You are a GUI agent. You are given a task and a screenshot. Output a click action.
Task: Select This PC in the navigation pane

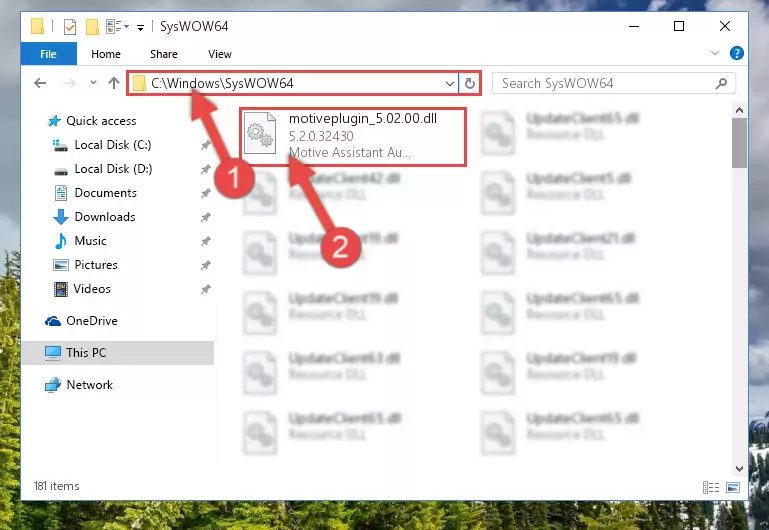118,353
